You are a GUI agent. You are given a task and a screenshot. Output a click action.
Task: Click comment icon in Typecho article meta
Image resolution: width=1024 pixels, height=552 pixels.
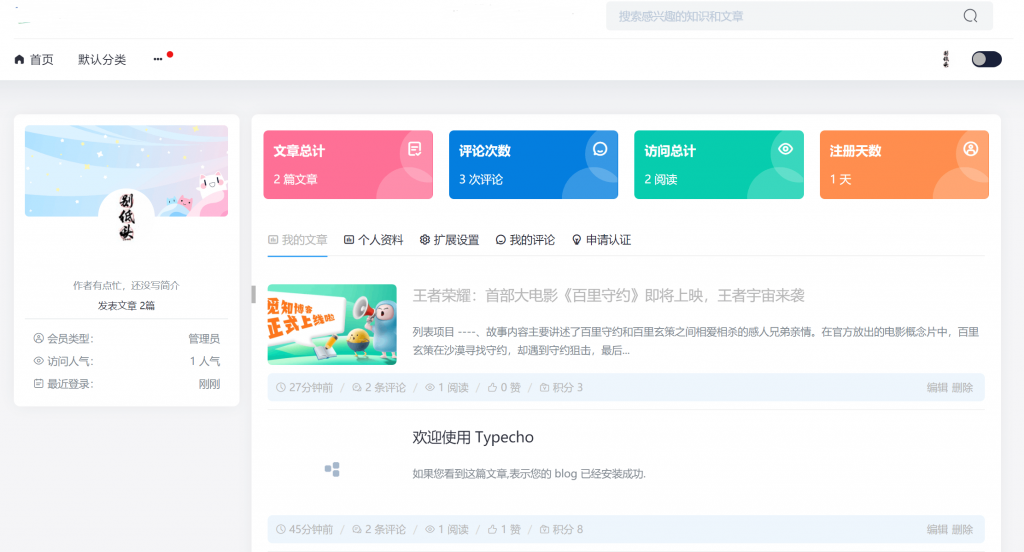(x=357, y=529)
